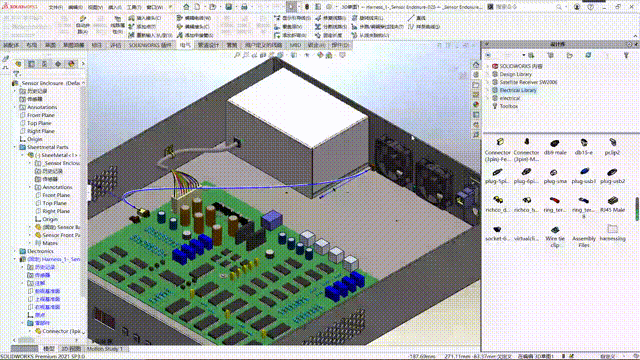Click Add to Library icon

531,55
